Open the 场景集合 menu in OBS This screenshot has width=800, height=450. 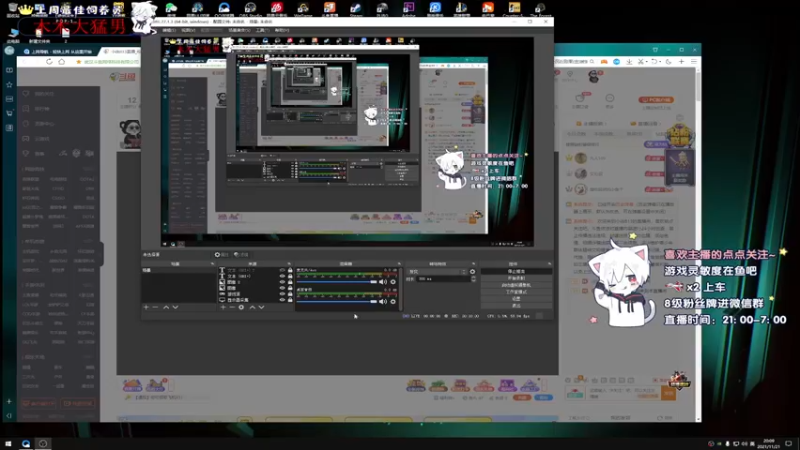pos(239,30)
